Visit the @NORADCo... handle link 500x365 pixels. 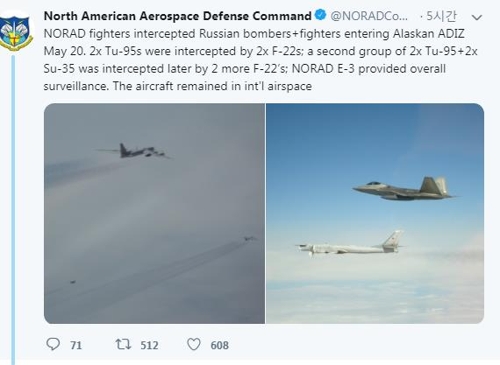[x=369, y=16]
